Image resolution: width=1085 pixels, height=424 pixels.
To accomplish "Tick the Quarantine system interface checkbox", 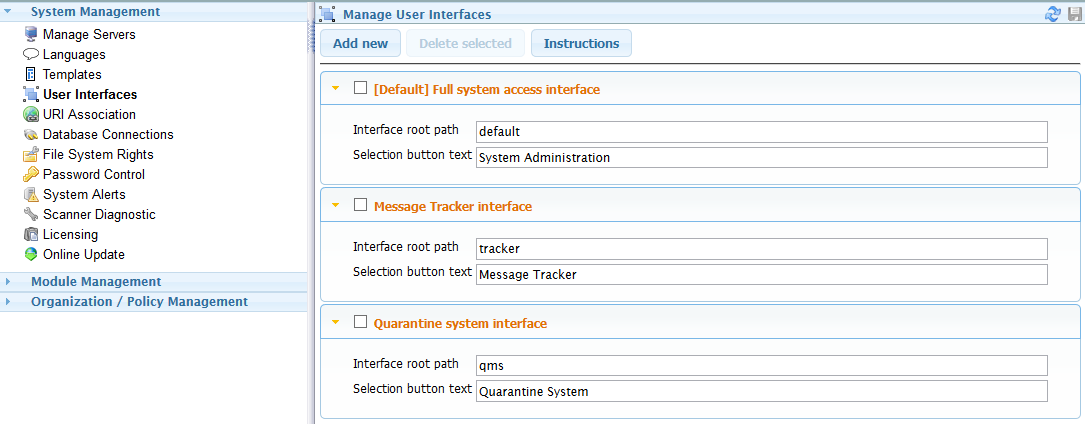I will pos(361,322).
